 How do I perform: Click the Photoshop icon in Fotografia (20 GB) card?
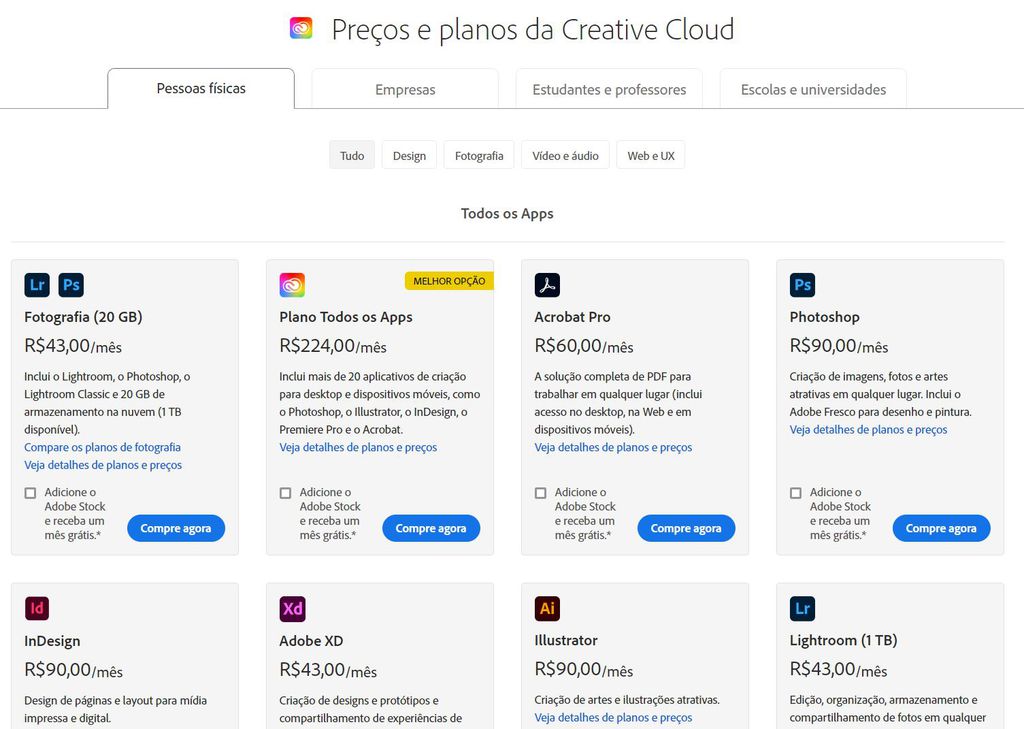coord(71,285)
